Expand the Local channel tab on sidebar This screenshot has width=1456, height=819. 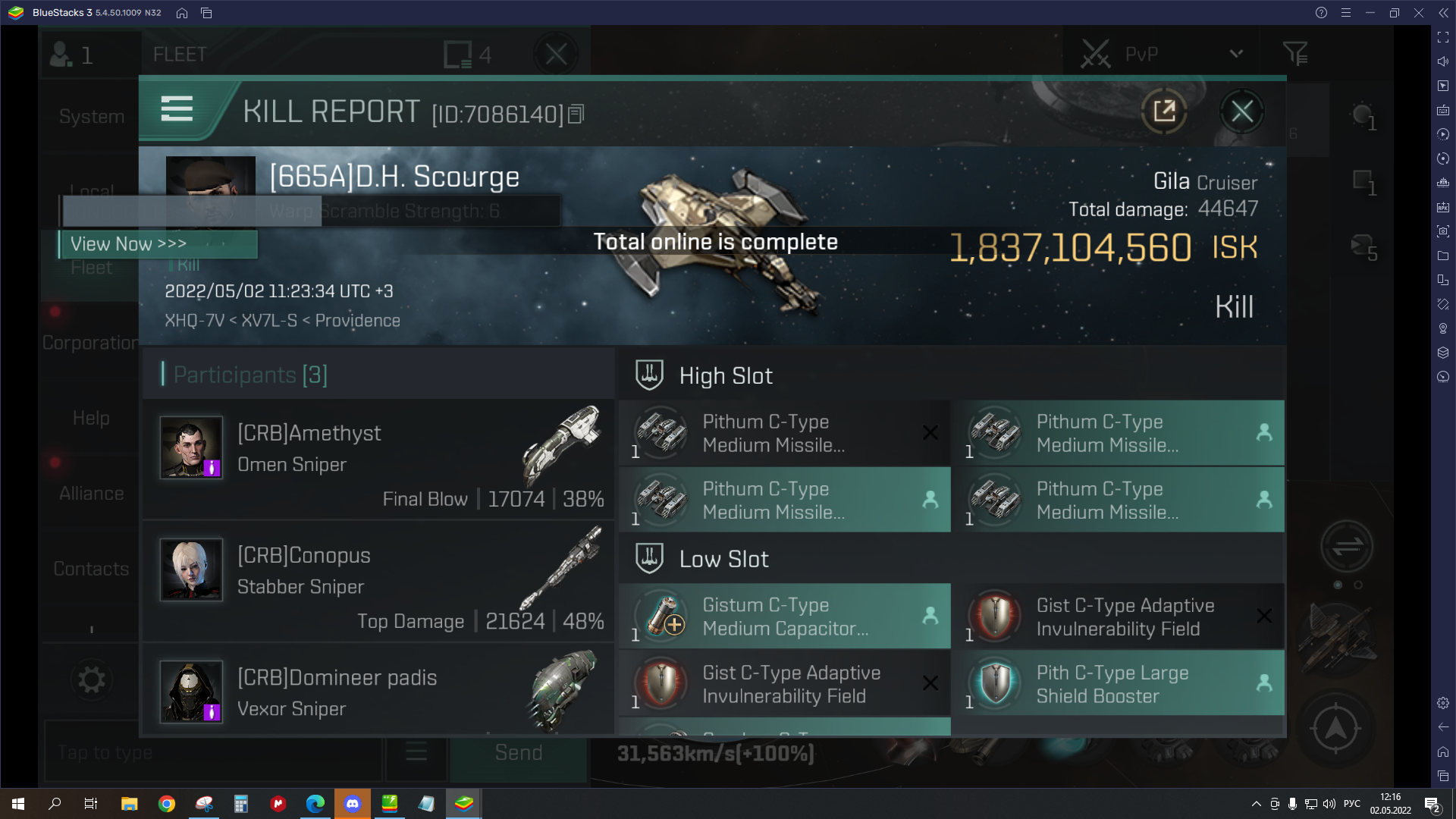pyautogui.click(x=91, y=191)
